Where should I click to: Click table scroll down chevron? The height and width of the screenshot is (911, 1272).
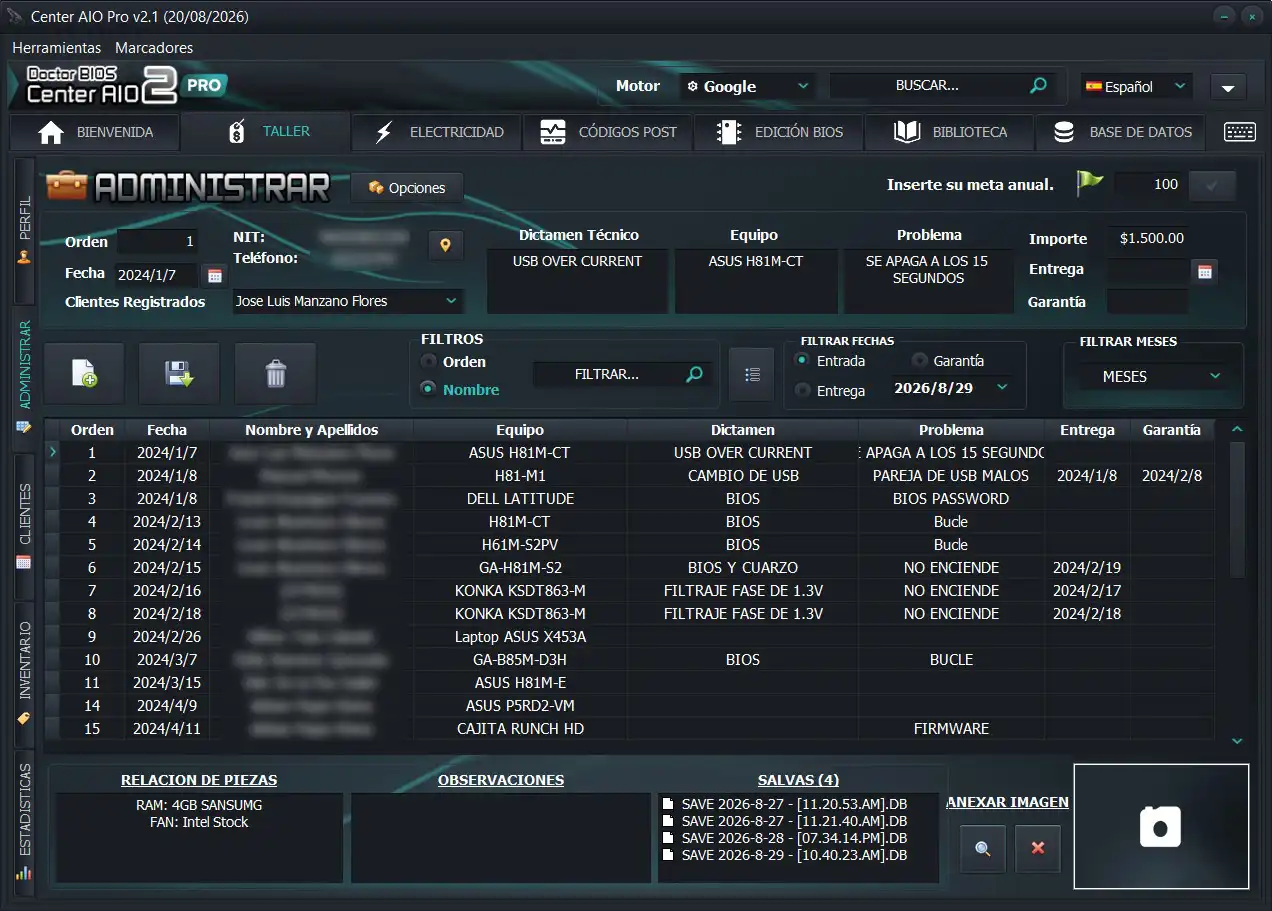1237,741
